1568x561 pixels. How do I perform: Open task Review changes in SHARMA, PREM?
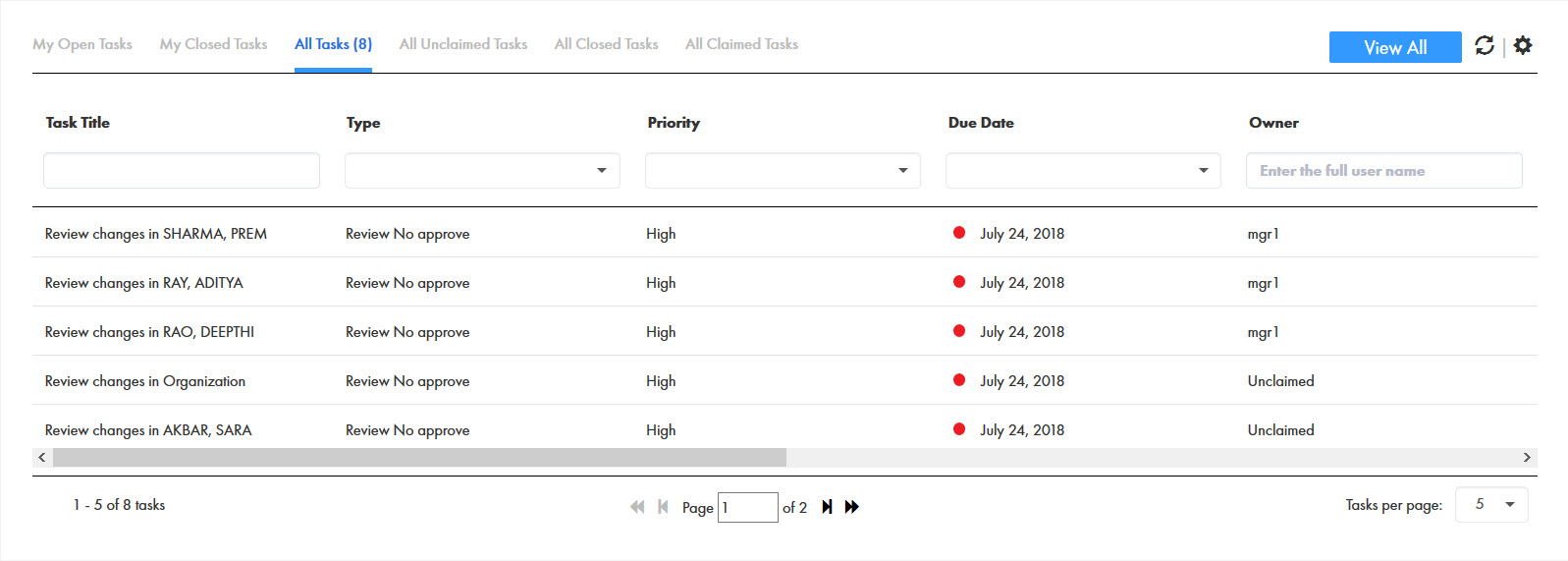pos(156,234)
